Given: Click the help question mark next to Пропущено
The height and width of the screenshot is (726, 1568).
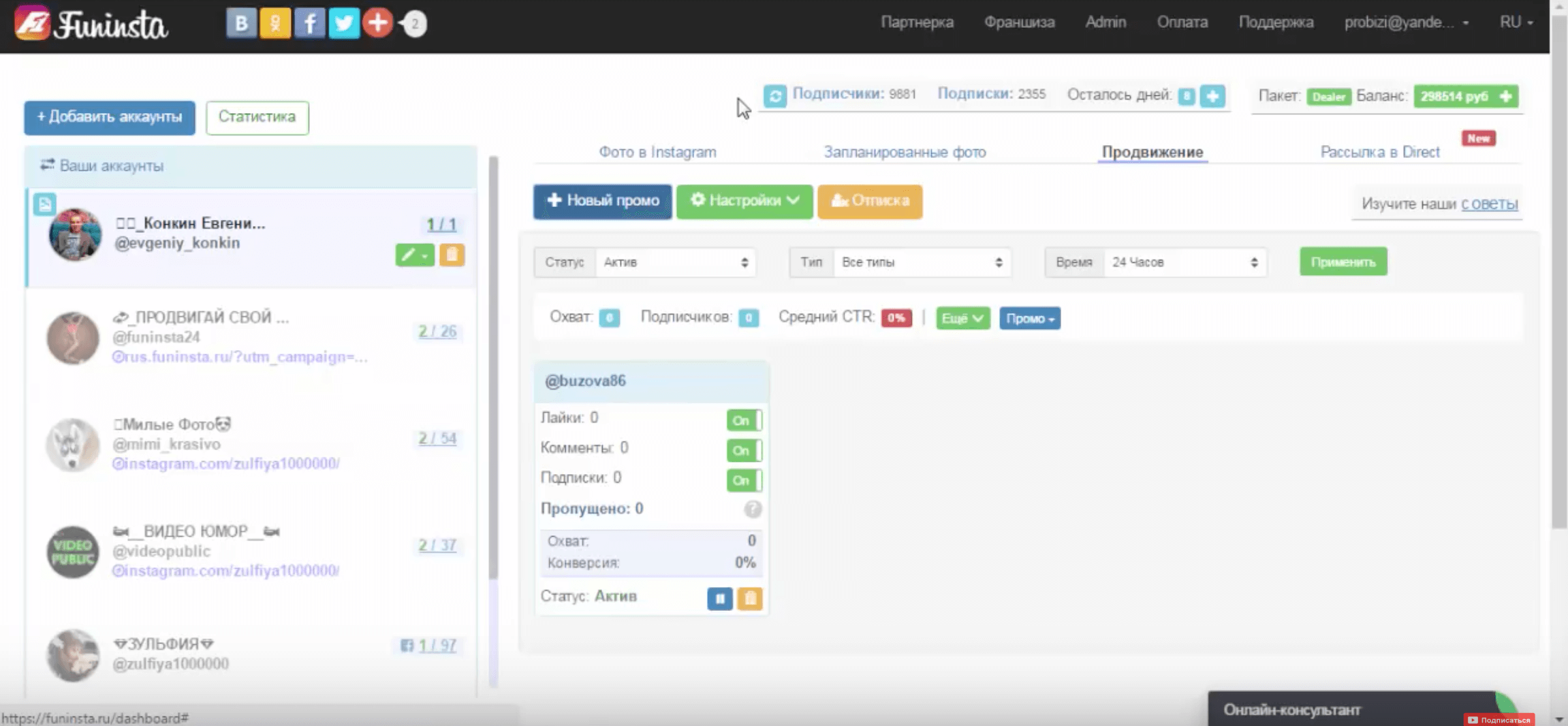Looking at the screenshot, I should coord(752,509).
